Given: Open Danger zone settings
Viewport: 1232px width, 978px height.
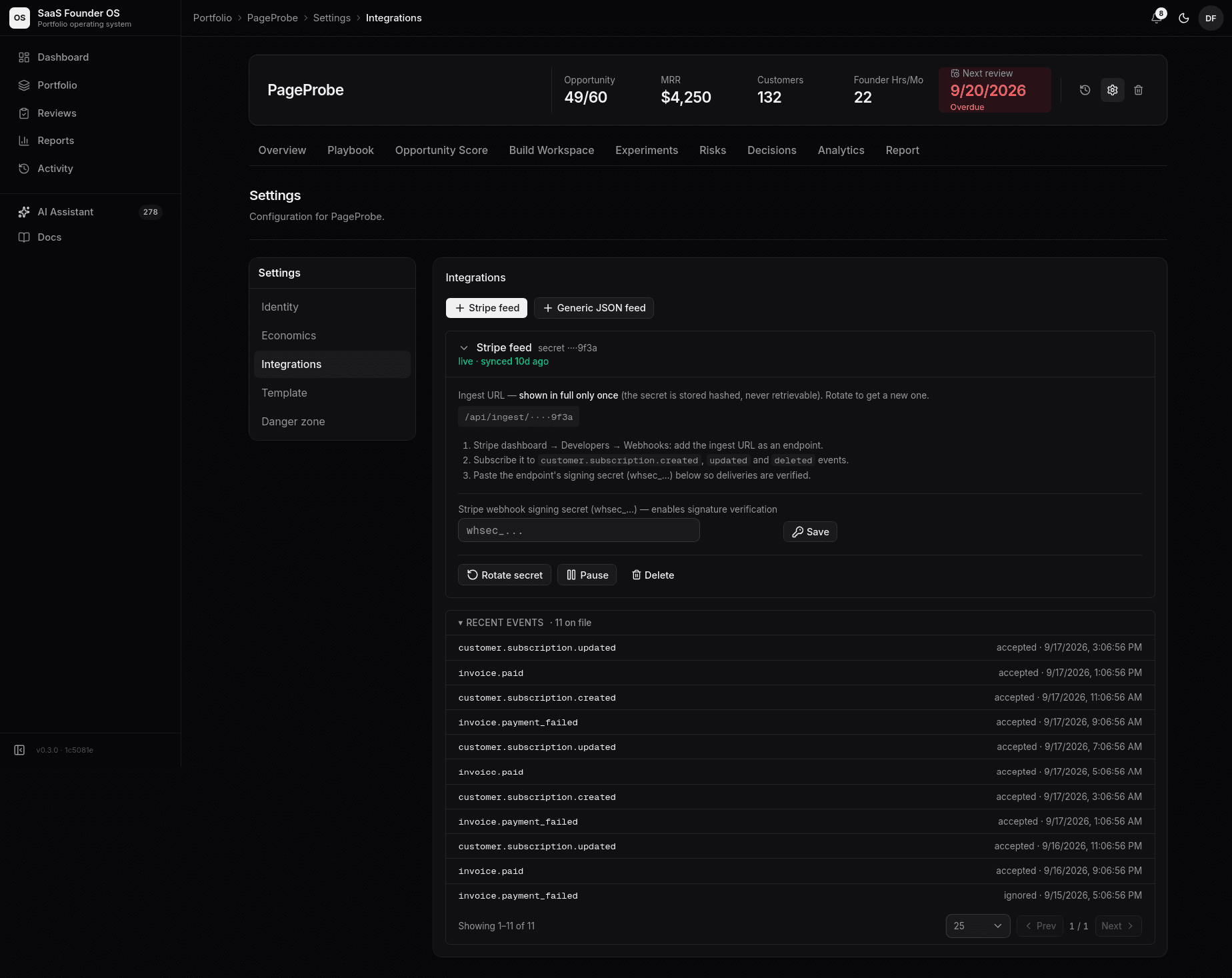Looking at the screenshot, I should [332, 422].
